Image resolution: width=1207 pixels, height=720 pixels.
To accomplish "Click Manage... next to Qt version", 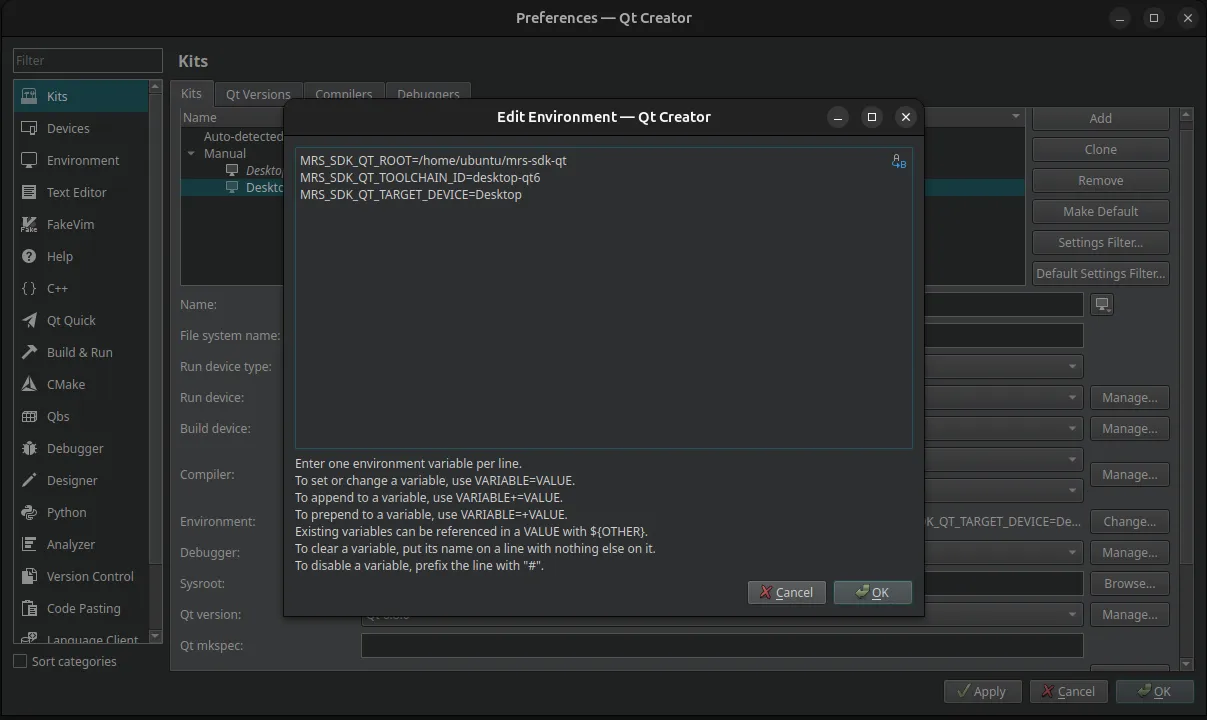I will 1129,614.
